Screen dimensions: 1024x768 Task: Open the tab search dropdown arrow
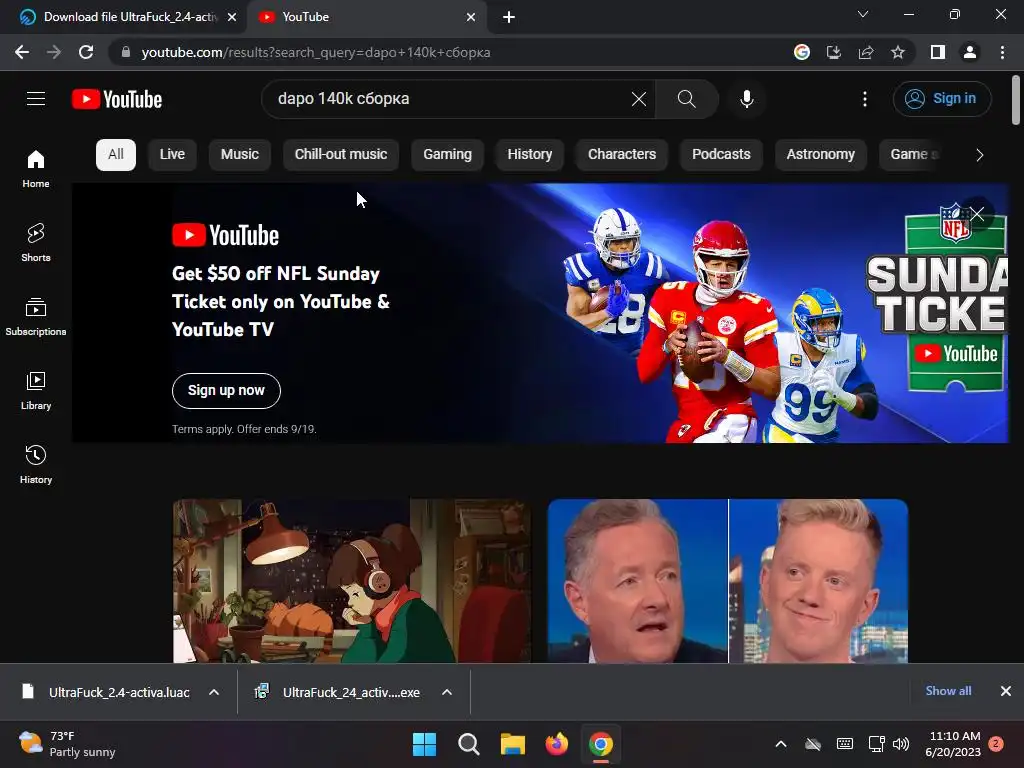863,14
